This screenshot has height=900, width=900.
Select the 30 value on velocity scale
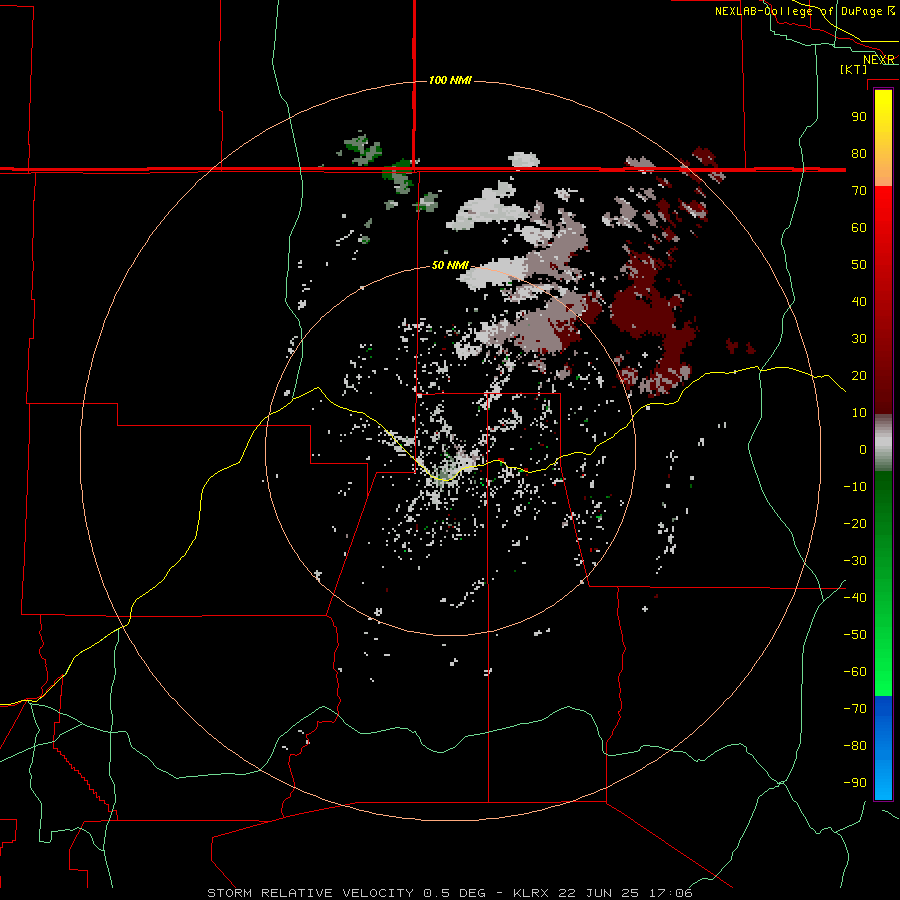point(859,339)
